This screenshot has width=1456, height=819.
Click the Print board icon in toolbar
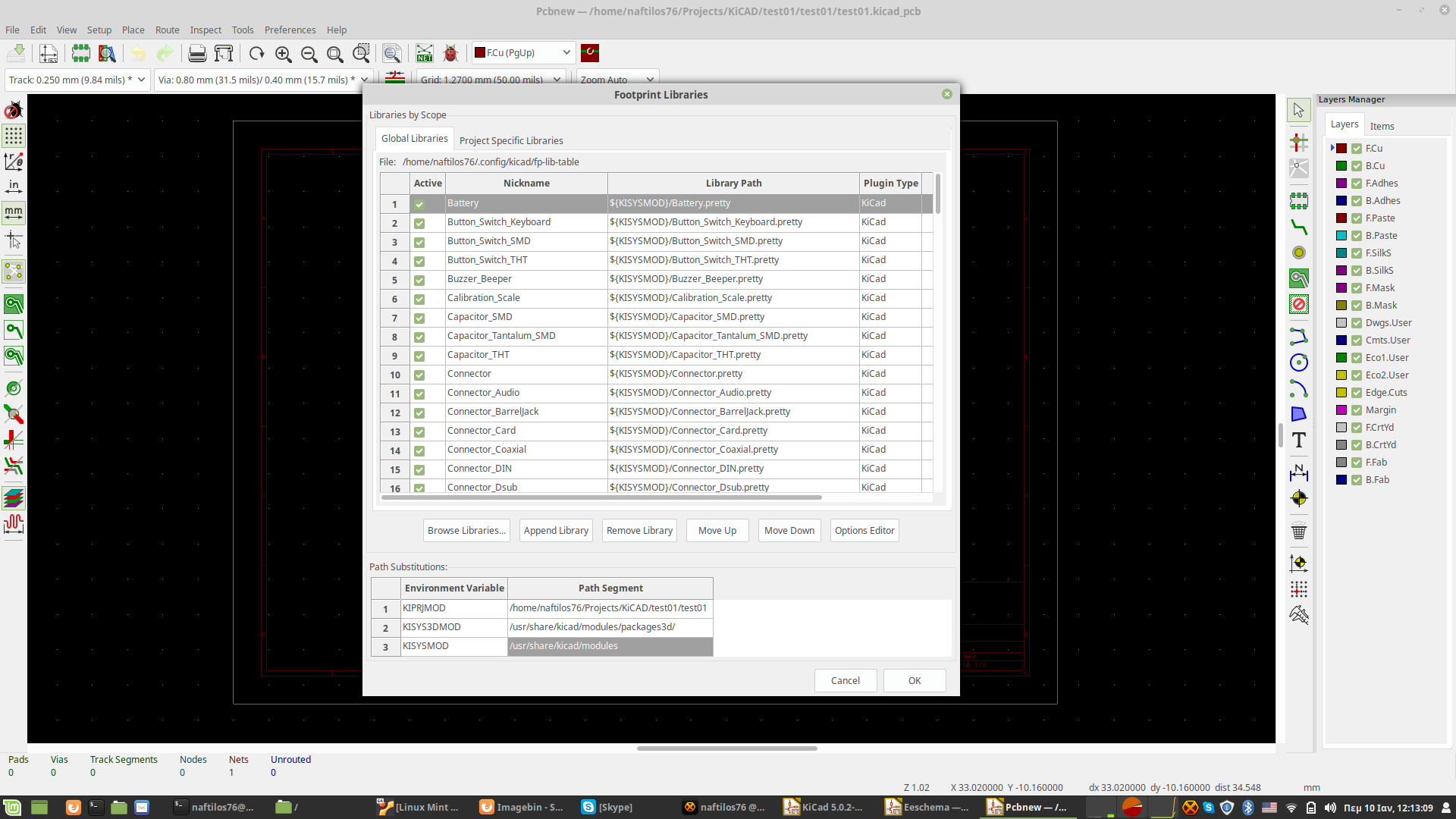[197, 53]
